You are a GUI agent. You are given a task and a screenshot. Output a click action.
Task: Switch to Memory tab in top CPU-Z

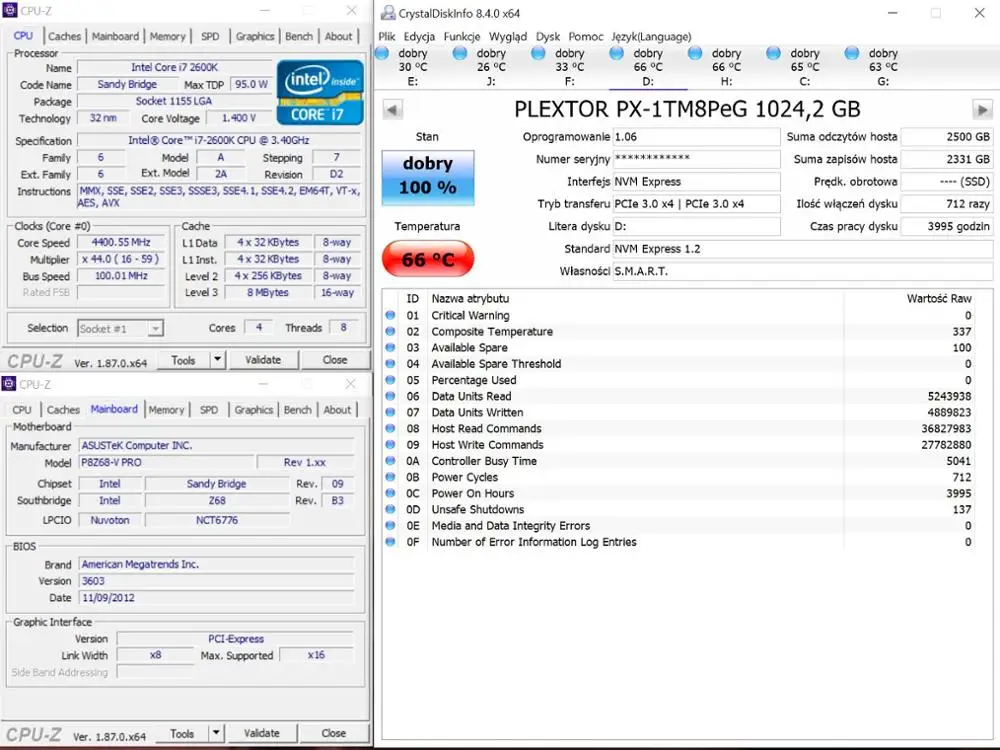click(167, 36)
